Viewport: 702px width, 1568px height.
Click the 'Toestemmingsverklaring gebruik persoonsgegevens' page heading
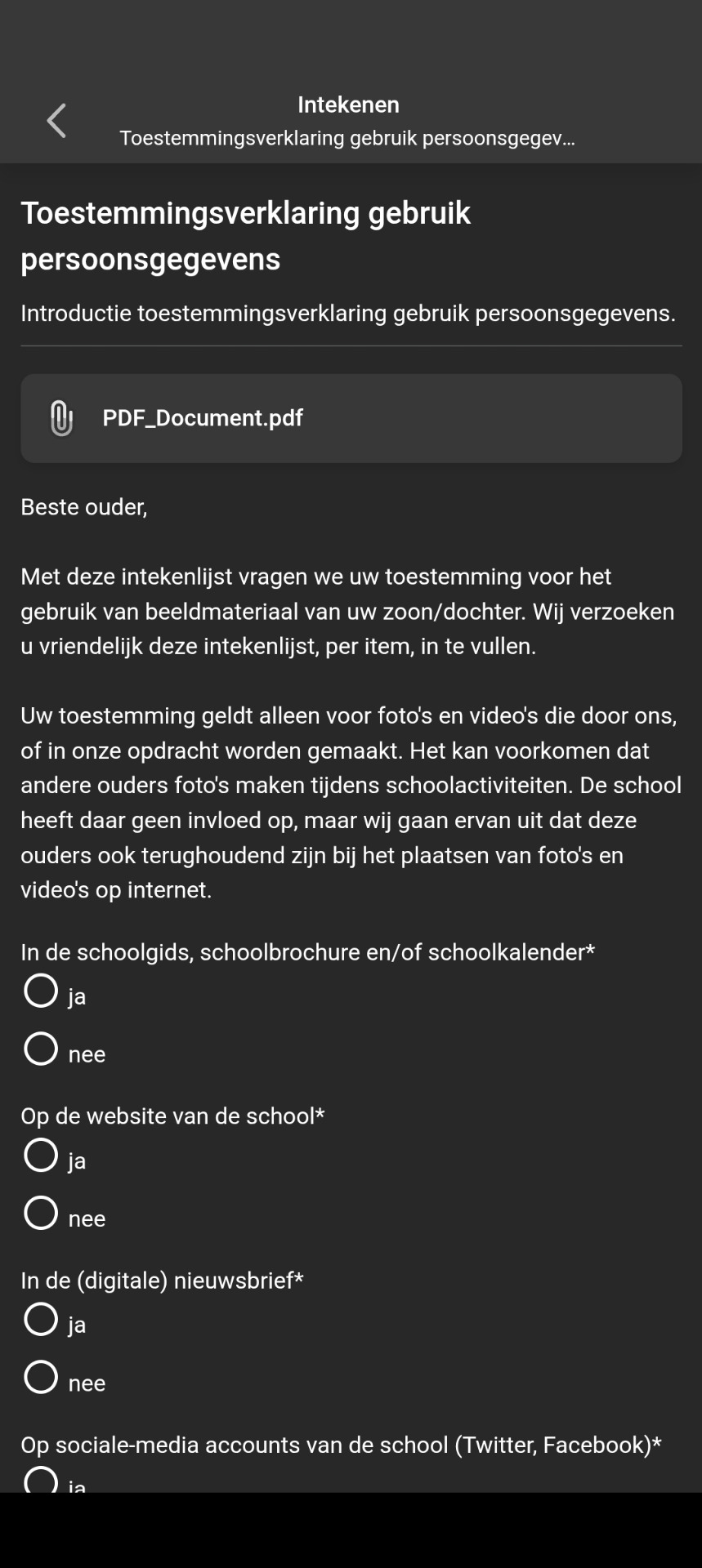[245, 235]
